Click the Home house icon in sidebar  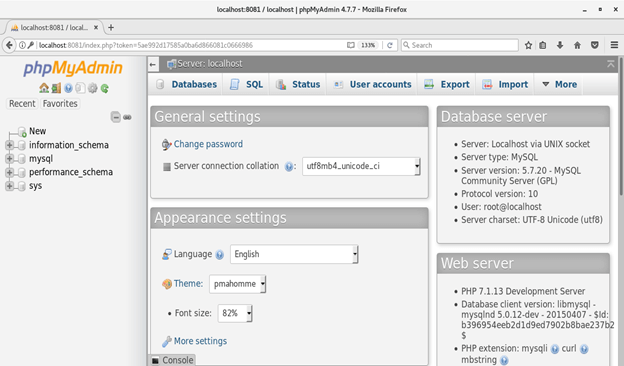(44, 88)
